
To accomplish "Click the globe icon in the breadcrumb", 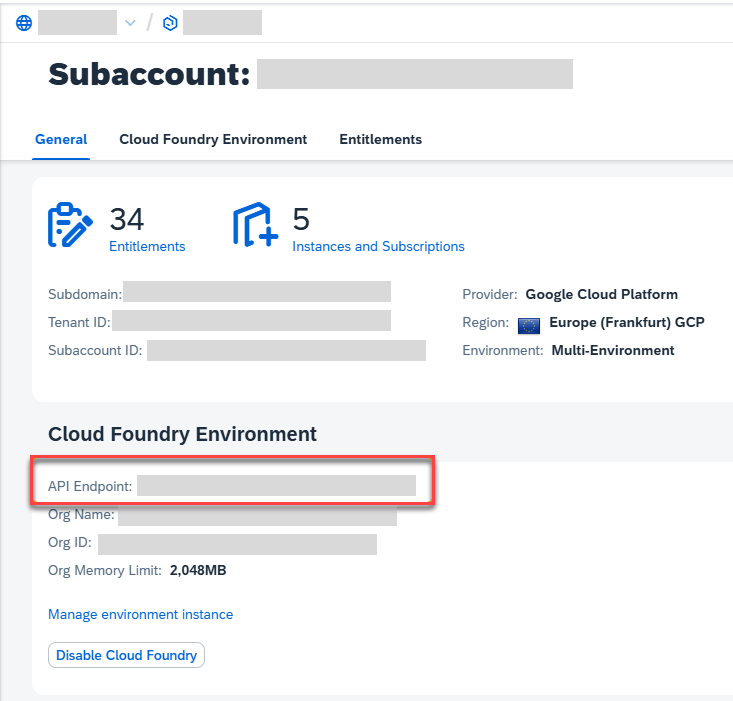I will click(24, 23).
